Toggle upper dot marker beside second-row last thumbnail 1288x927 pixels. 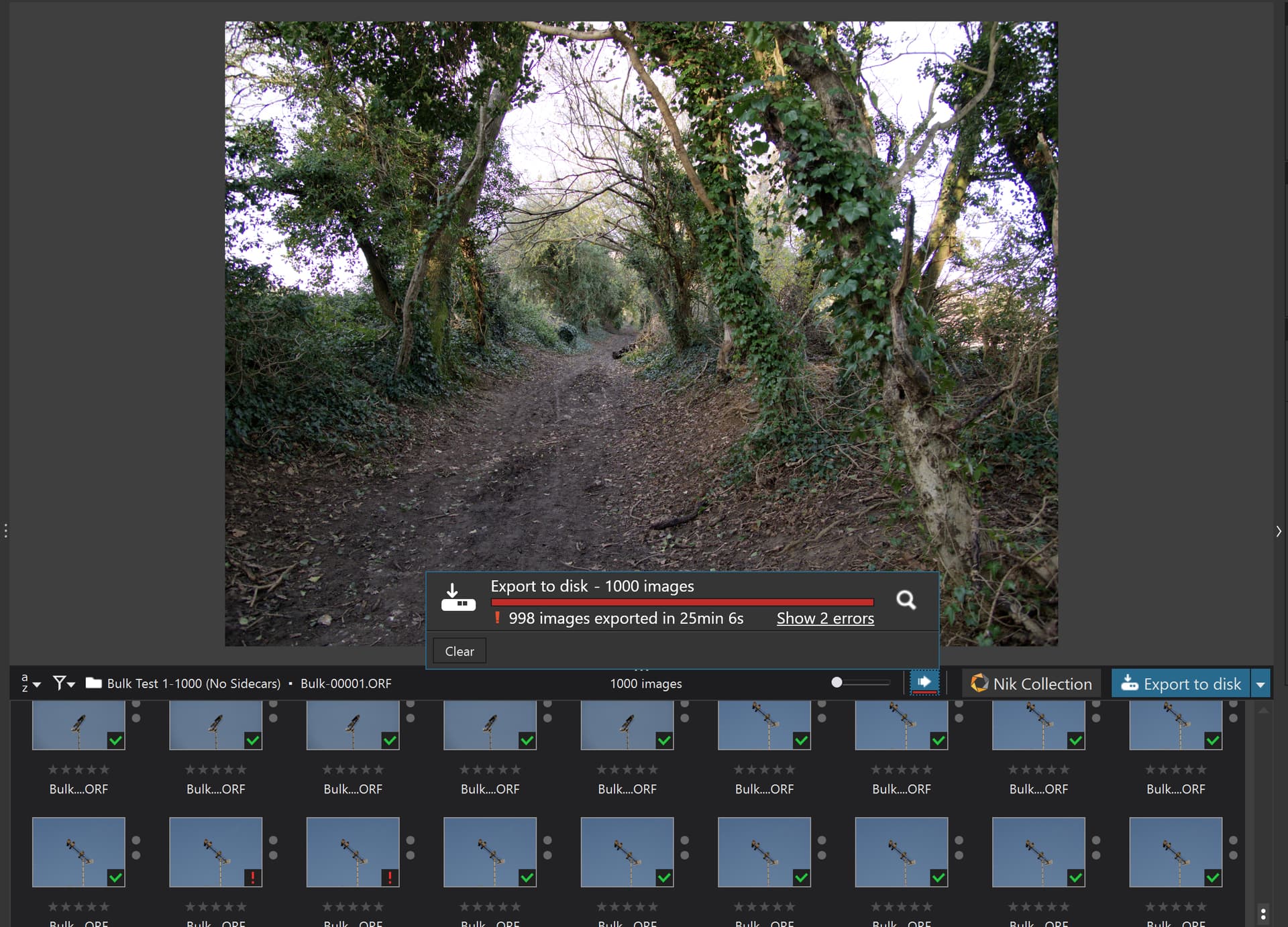tap(1233, 840)
